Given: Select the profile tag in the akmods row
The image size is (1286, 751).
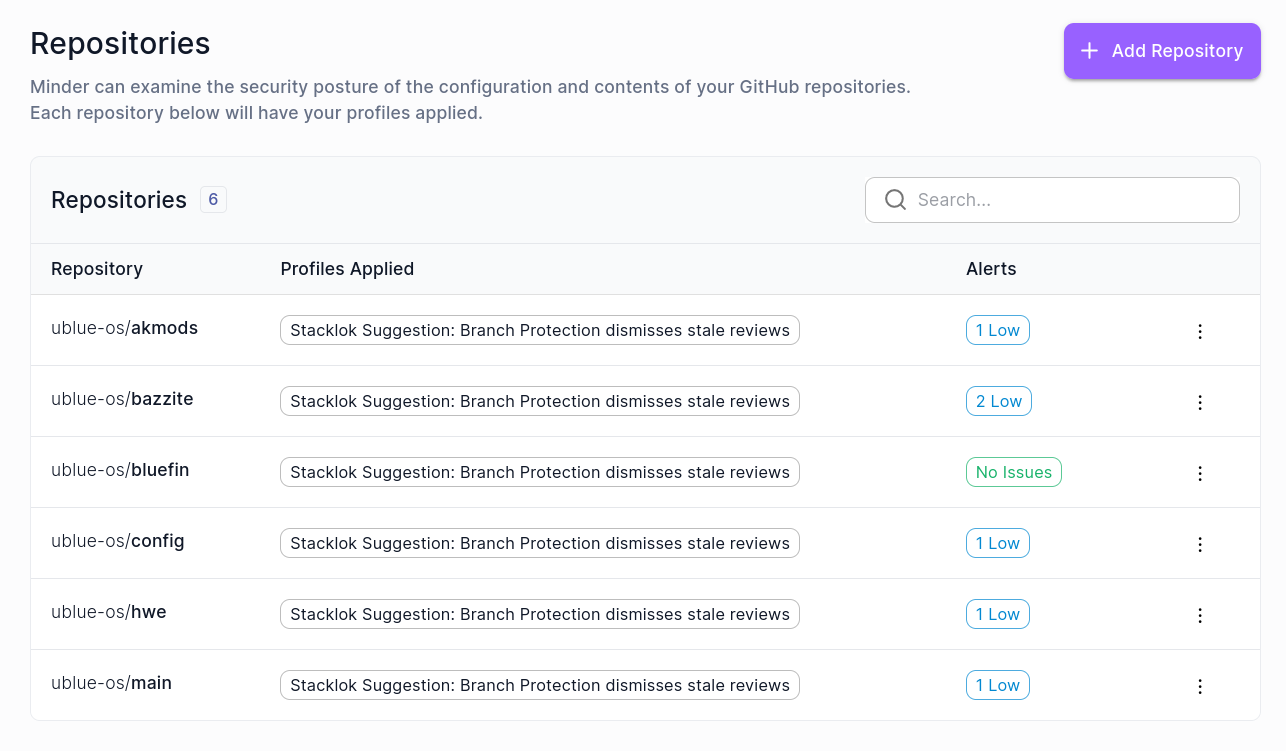Looking at the screenshot, I should click(x=539, y=330).
